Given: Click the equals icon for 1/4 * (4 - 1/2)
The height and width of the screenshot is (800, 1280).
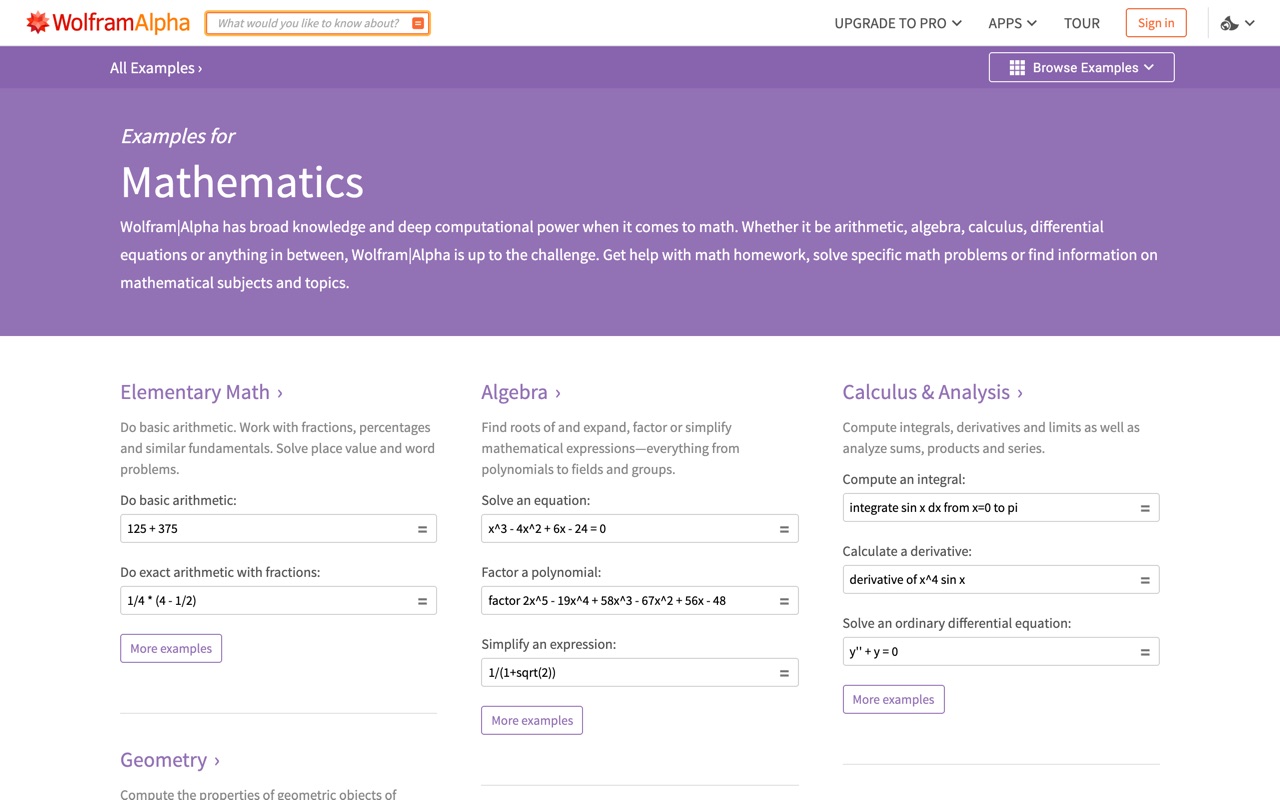Looking at the screenshot, I should (422, 601).
